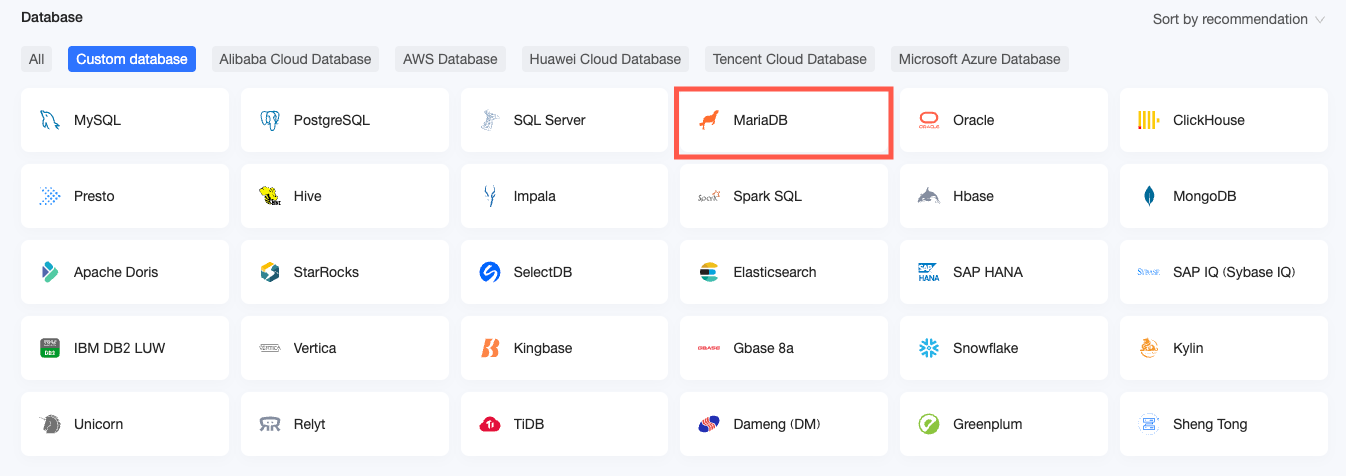Select the Elasticsearch label
The image size is (1346, 476).
click(775, 272)
